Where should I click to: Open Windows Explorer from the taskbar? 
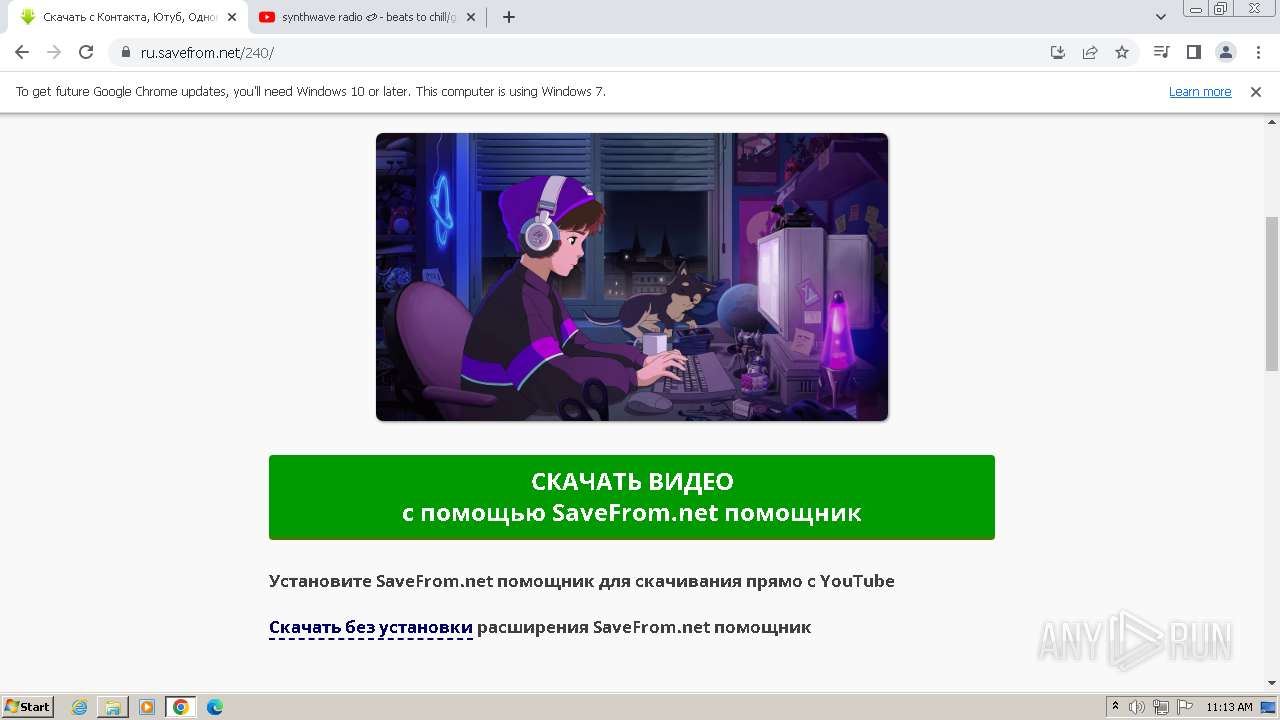(113, 707)
